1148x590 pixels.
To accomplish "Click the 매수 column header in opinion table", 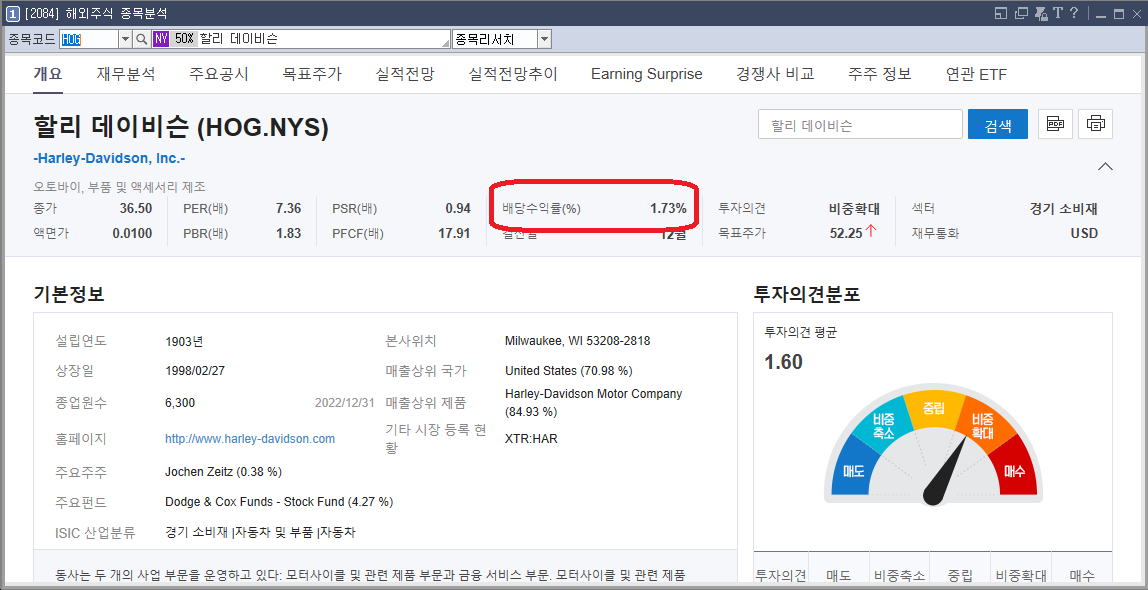I will (x=1082, y=575).
